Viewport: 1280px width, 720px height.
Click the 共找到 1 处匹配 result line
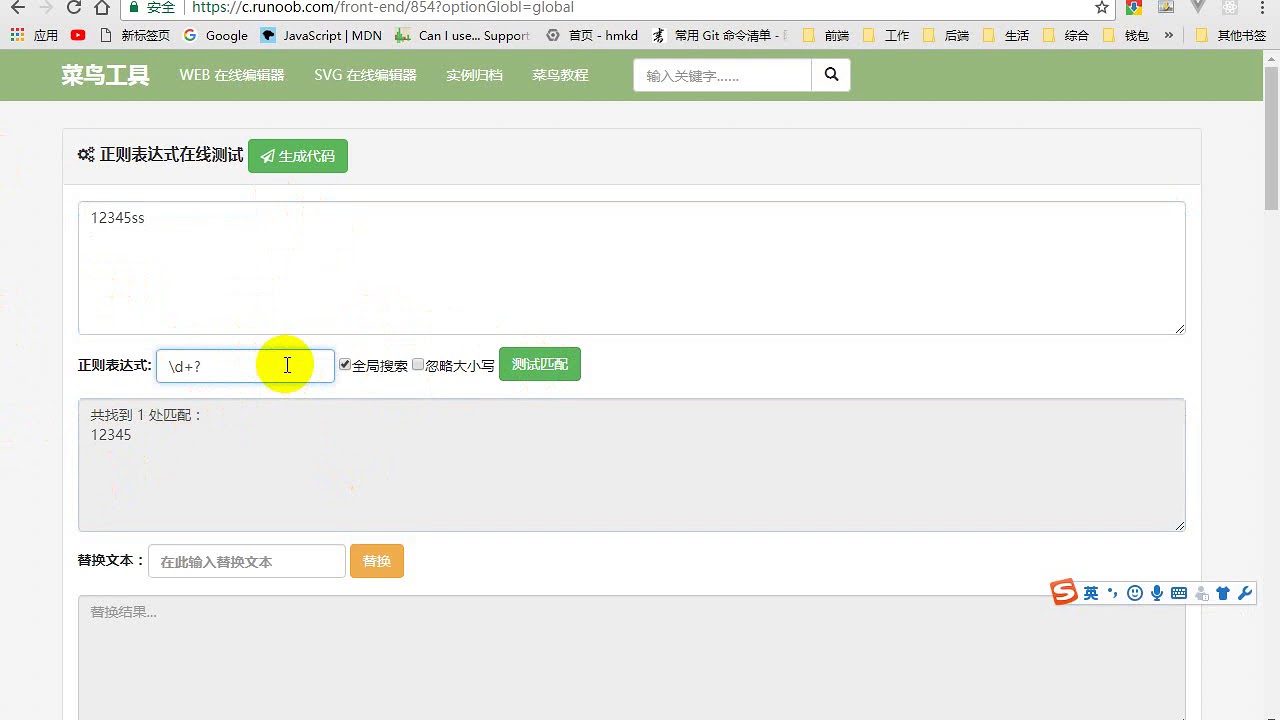146,415
